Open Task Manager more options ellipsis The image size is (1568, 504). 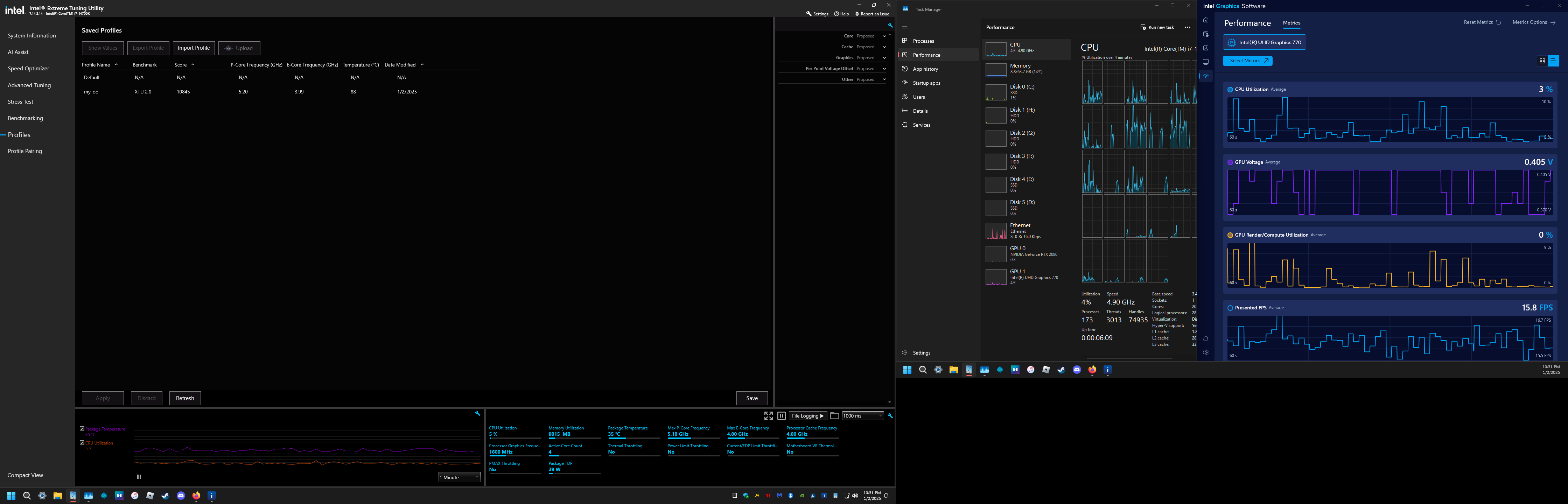click(x=1187, y=27)
